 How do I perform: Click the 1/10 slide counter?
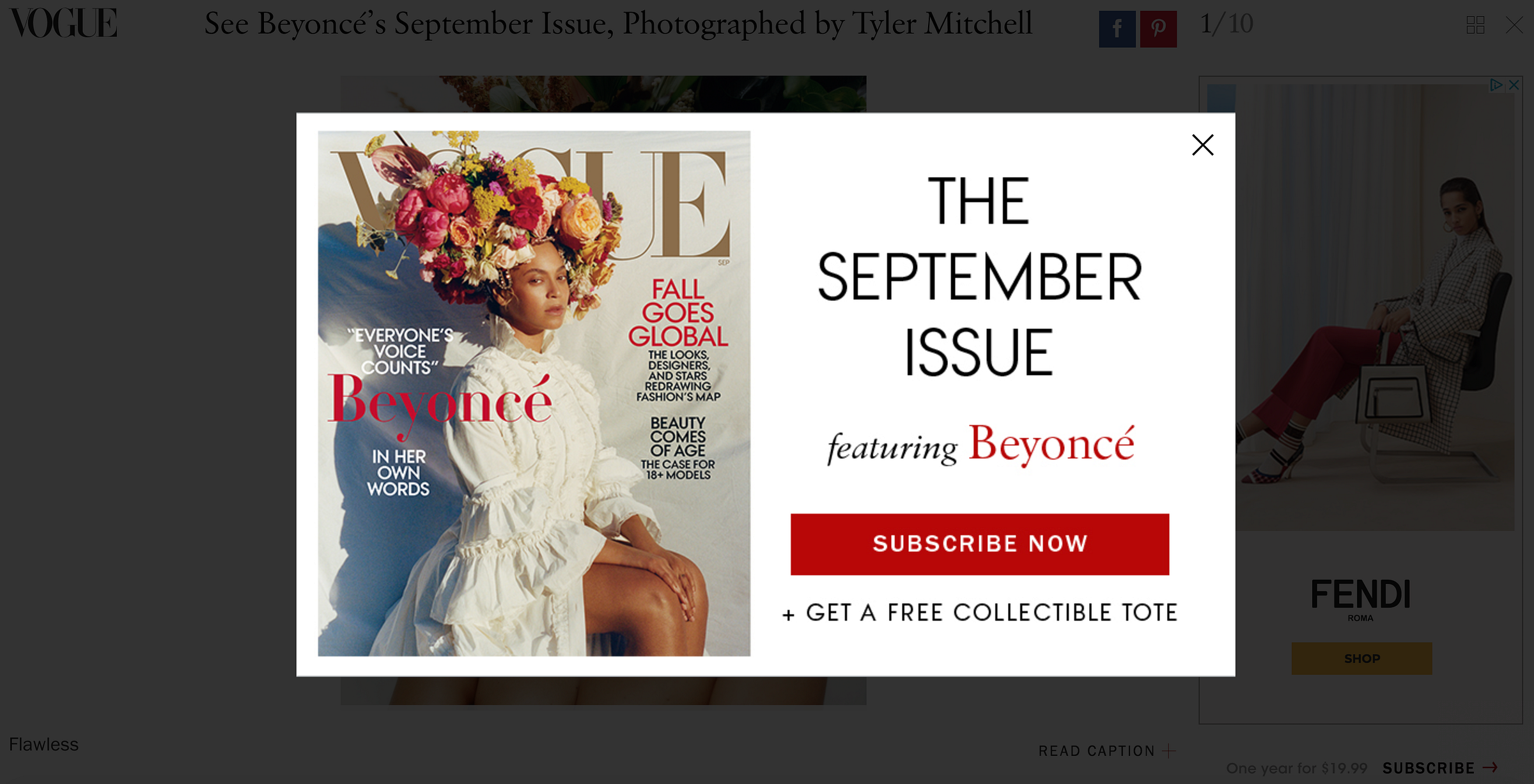click(x=1227, y=24)
